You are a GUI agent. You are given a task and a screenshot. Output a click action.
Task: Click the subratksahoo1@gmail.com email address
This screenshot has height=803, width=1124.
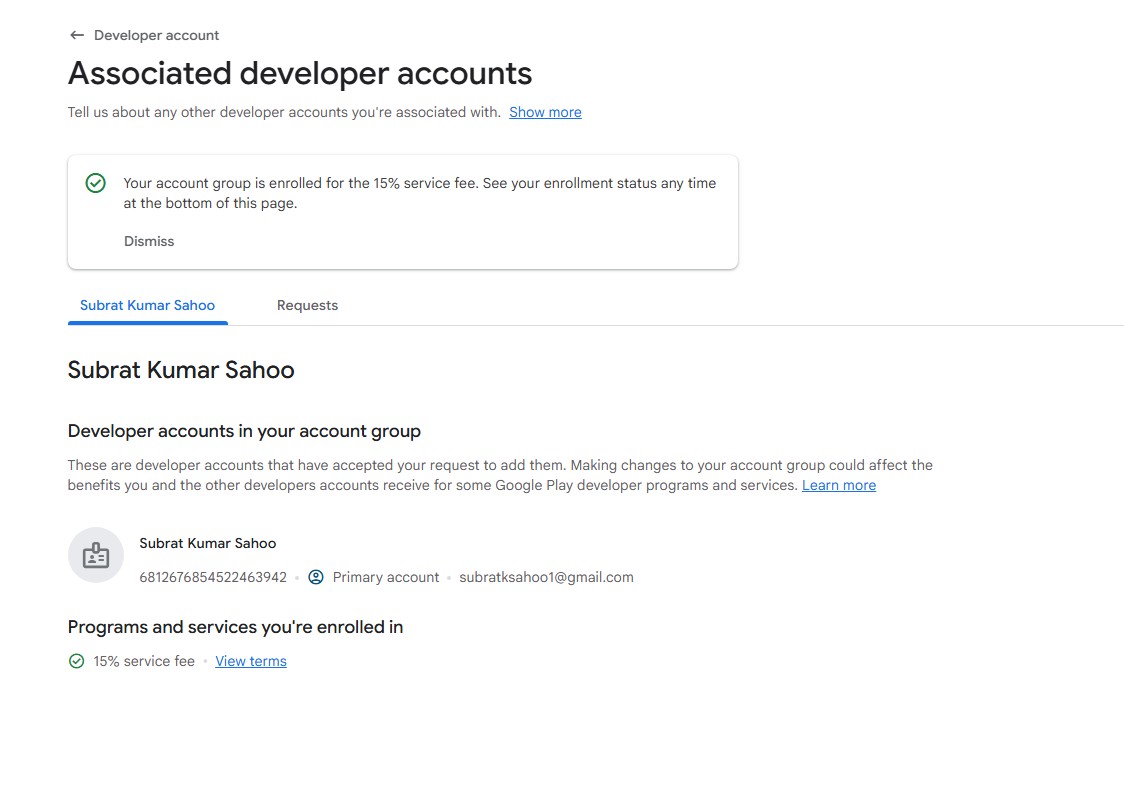point(546,577)
